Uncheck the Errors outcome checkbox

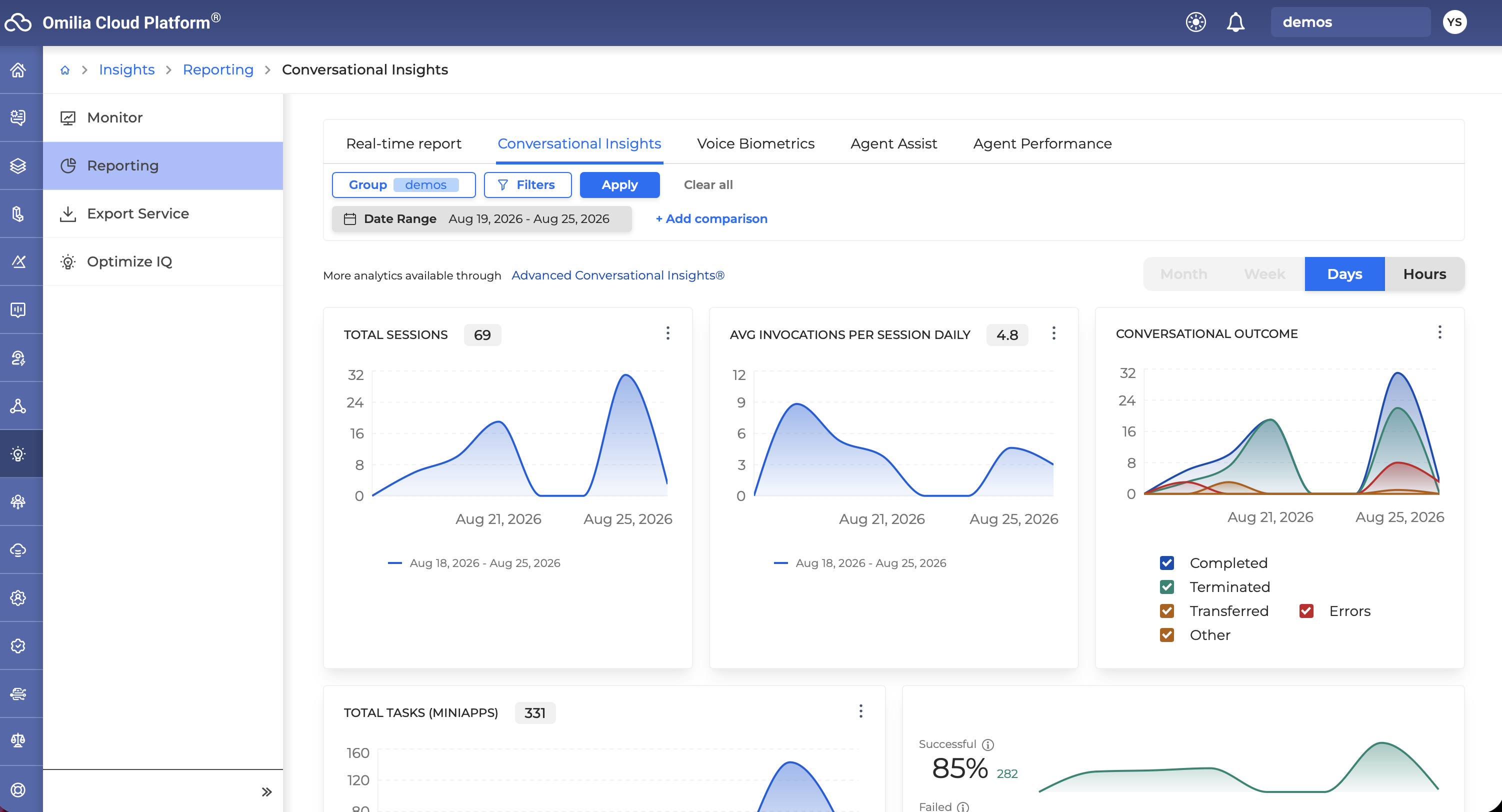click(x=1306, y=610)
